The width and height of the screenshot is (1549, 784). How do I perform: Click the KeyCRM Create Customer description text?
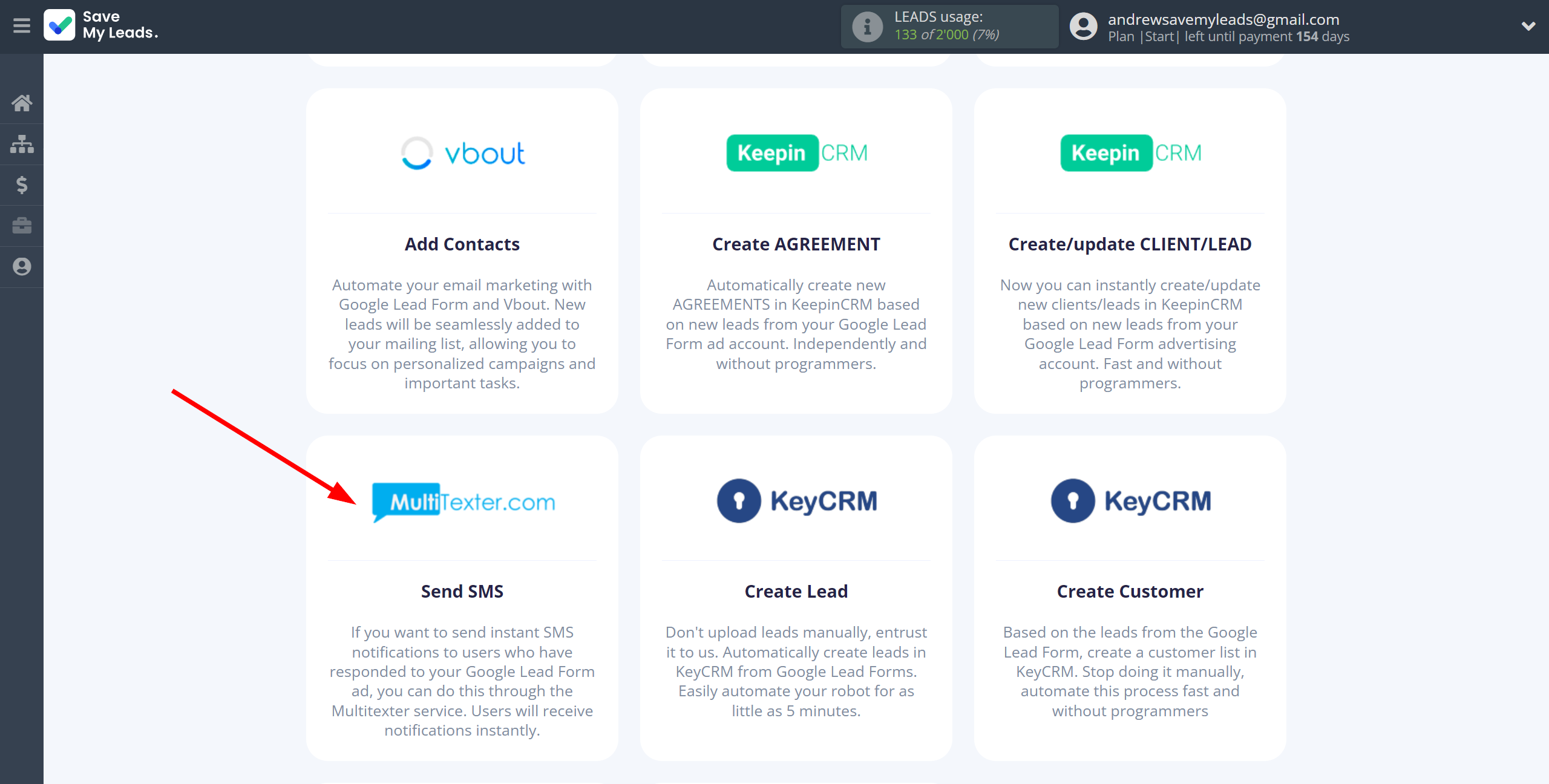coord(1130,671)
